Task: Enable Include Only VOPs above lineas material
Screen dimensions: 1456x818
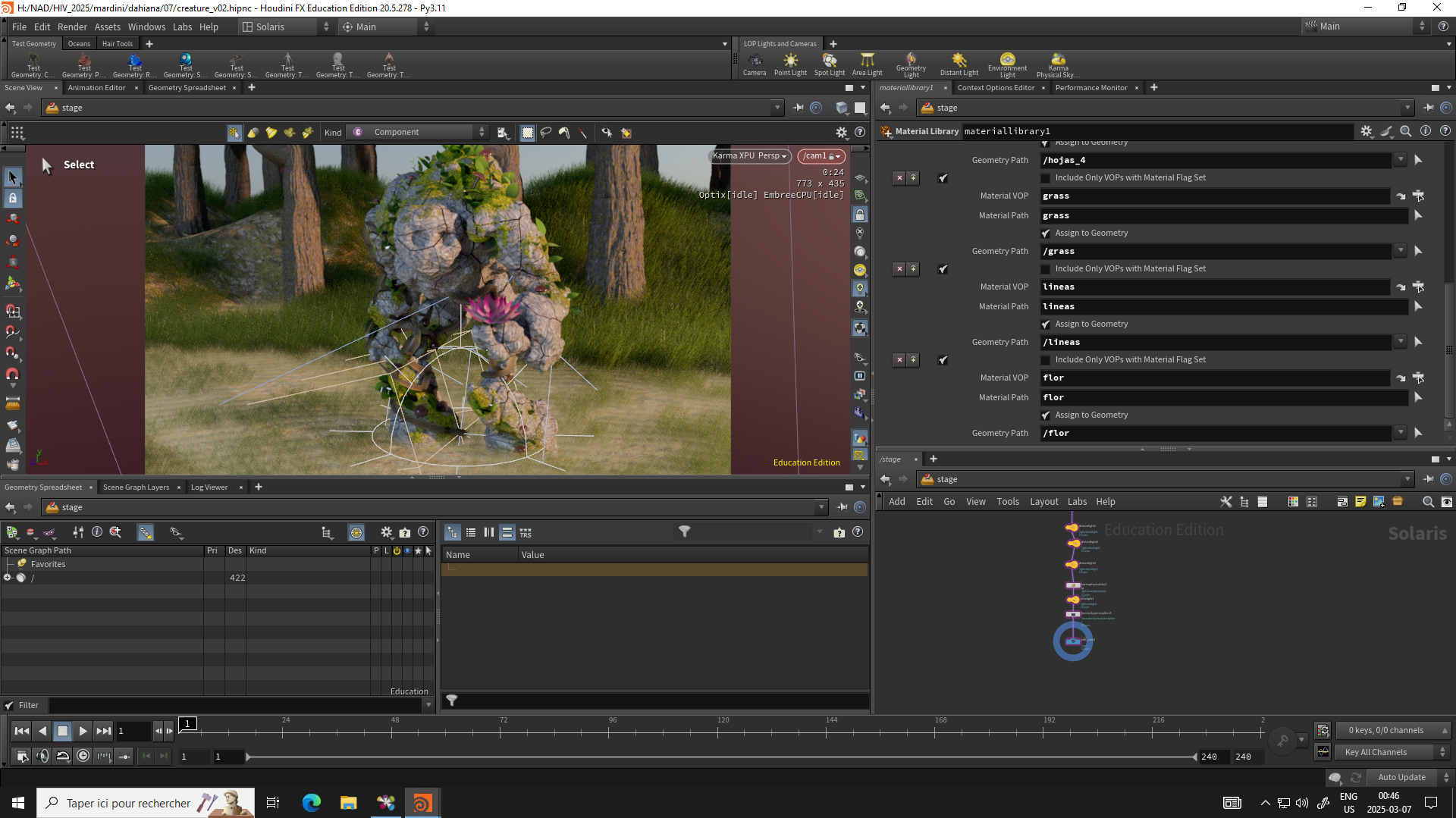Action: tap(1046, 269)
